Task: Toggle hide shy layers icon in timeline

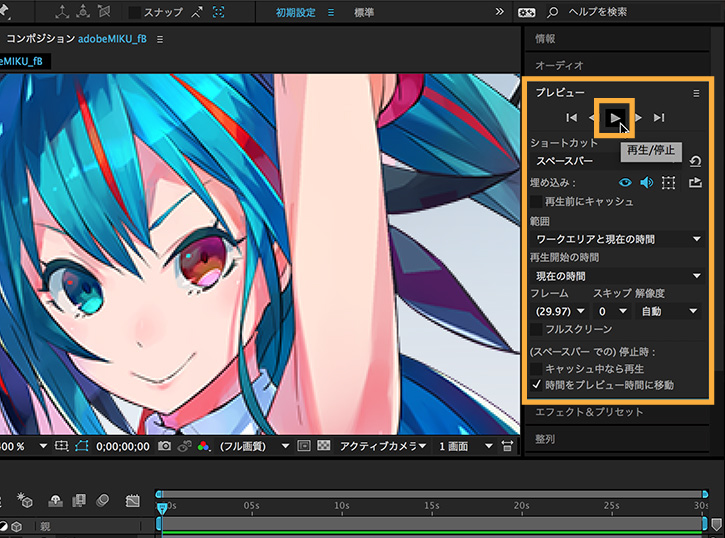Action: [55, 501]
